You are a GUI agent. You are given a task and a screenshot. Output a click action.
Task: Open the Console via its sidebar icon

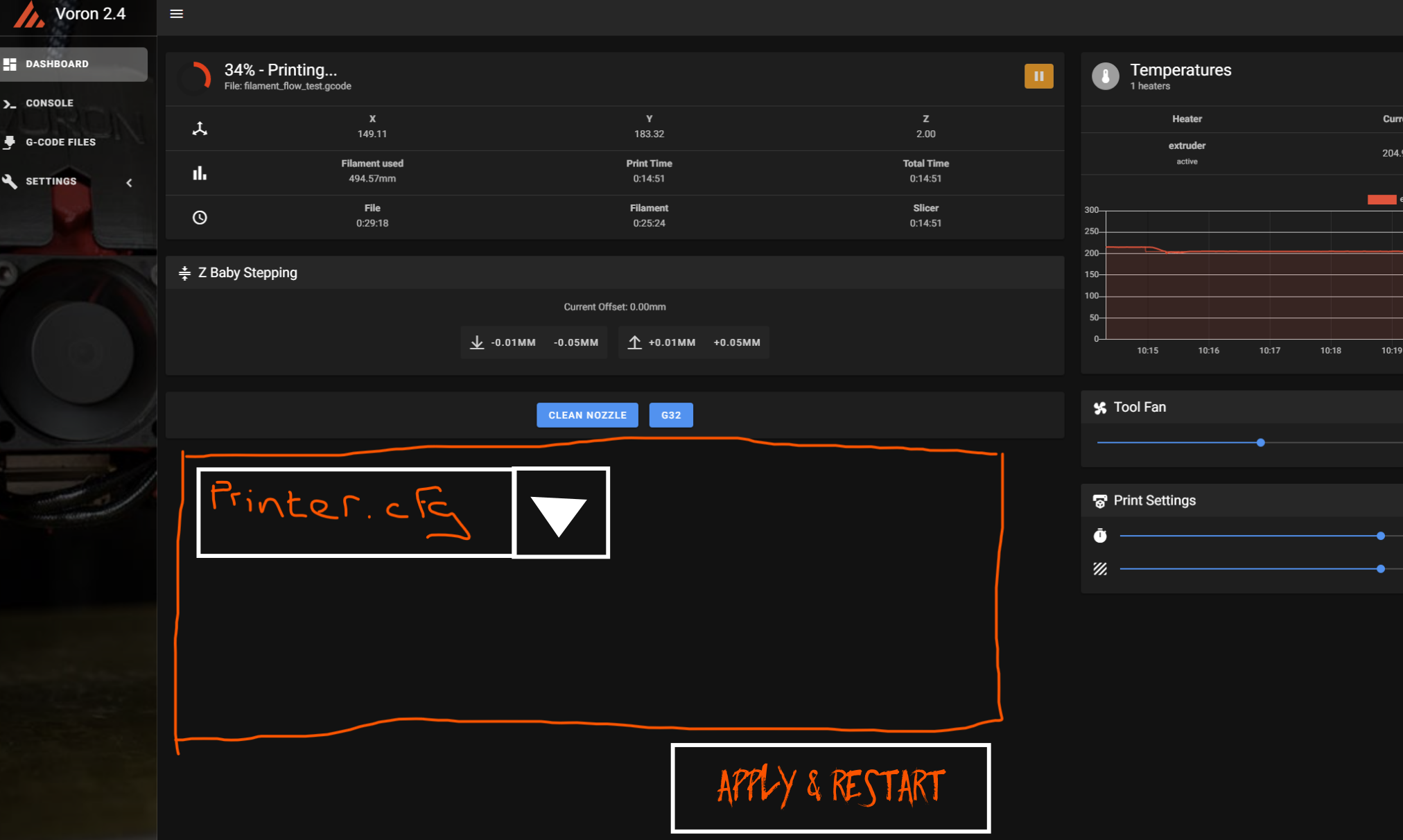pyautogui.click(x=10, y=103)
